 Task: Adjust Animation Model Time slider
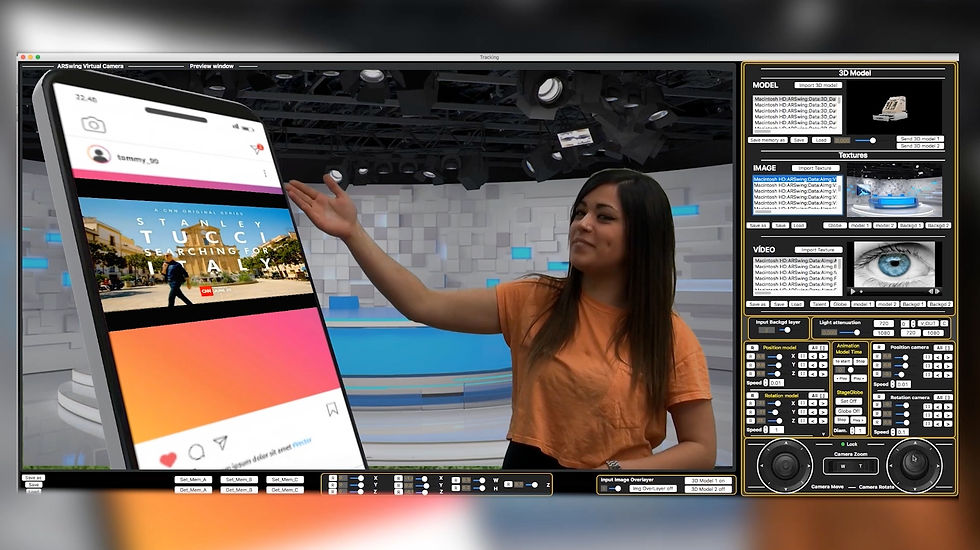tap(851, 370)
